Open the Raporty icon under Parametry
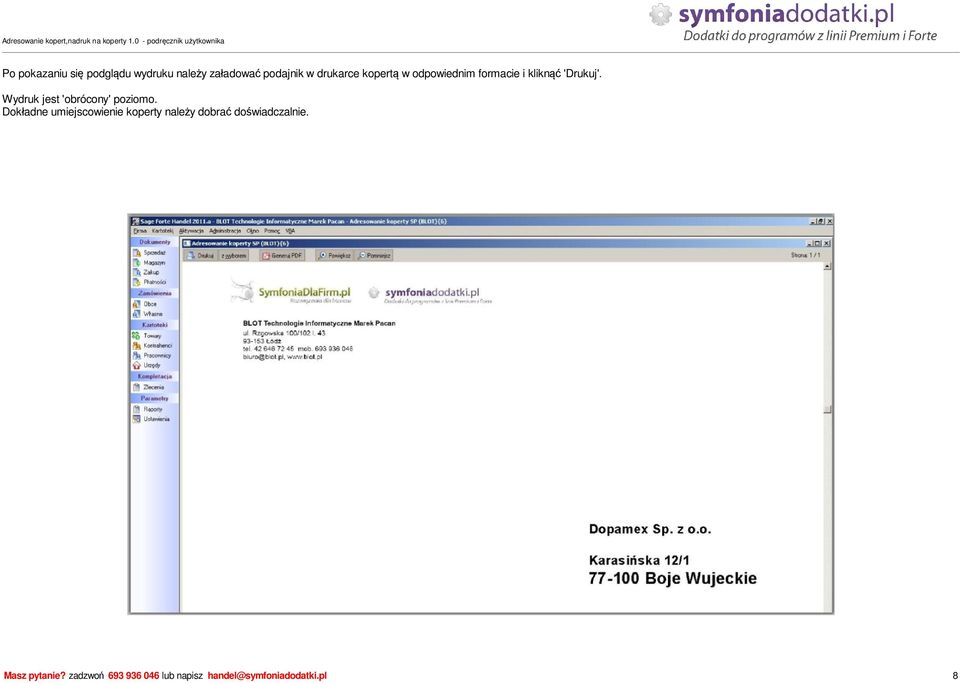Image resolution: width=960 pixels, height=683 pixels. point(137,409)
